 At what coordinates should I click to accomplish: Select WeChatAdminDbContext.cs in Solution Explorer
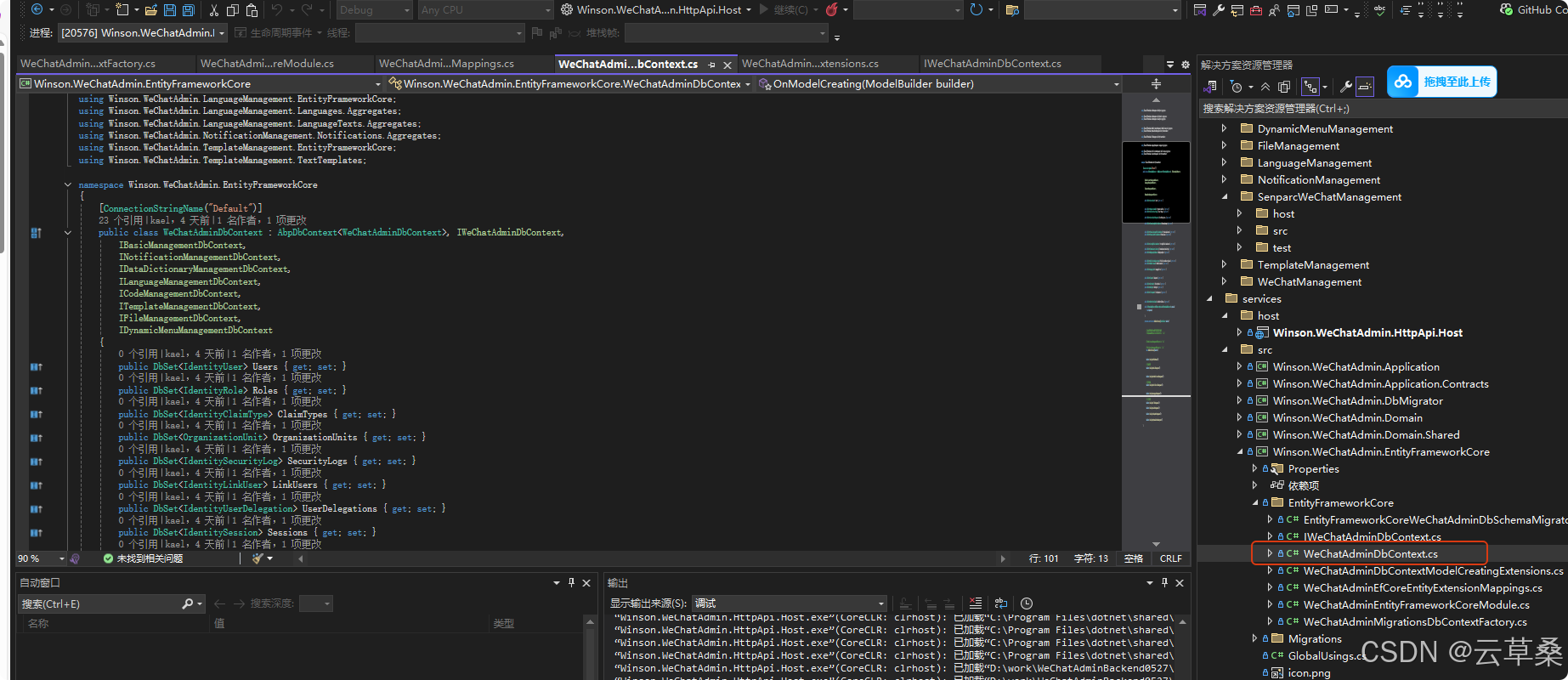click(1370, 553)
